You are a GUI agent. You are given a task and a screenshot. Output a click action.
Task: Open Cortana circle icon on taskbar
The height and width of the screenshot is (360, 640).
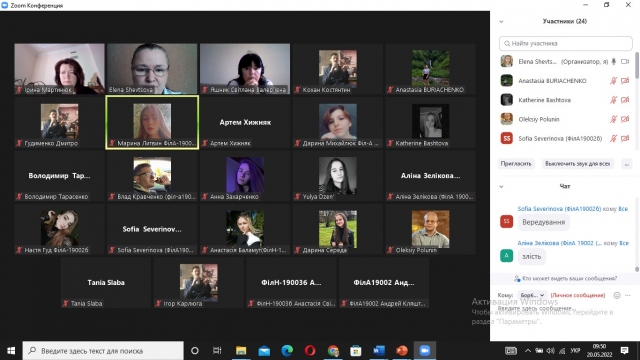coord(195,351)
